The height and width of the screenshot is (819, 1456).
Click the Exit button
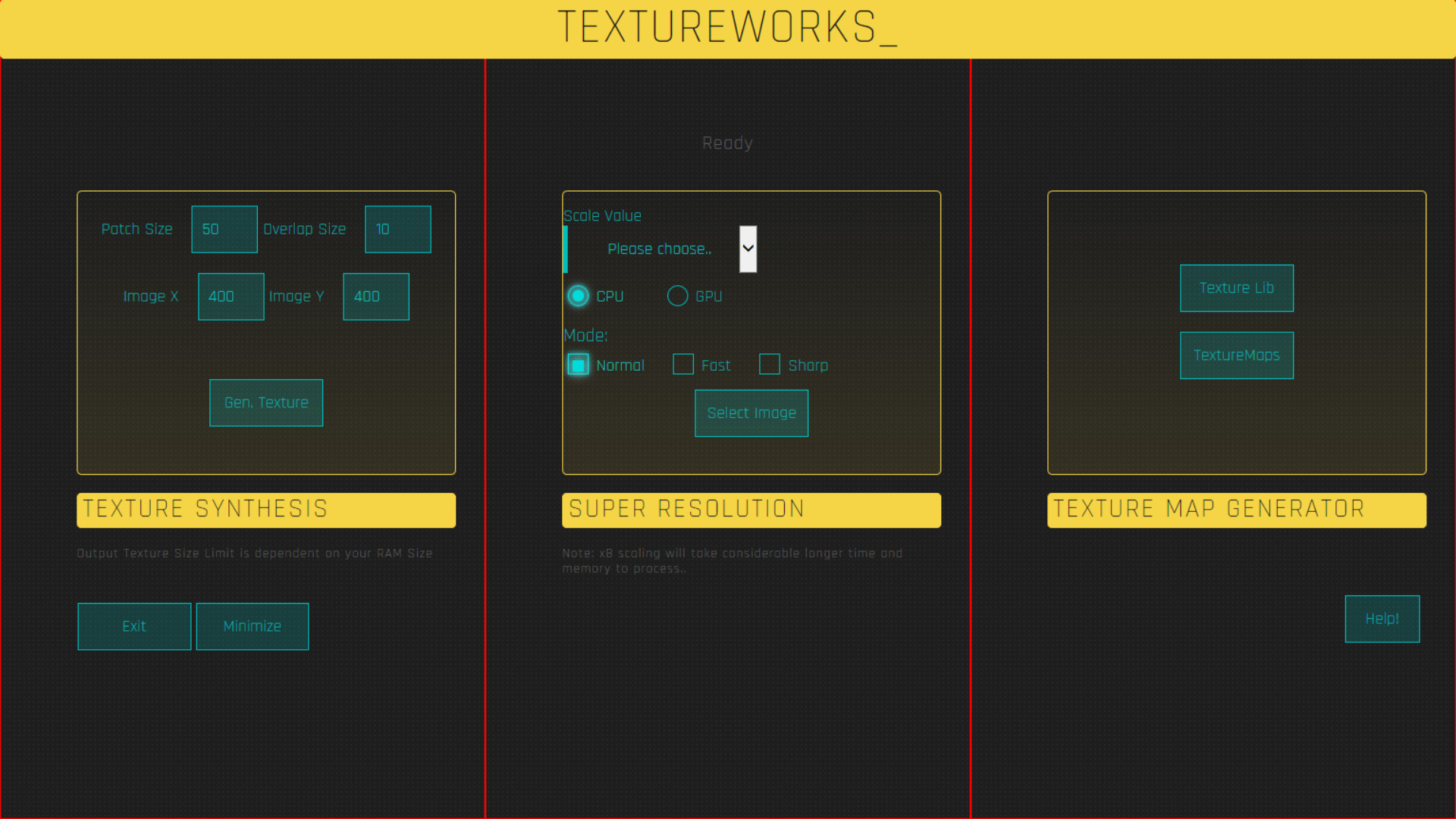point(133,626)
